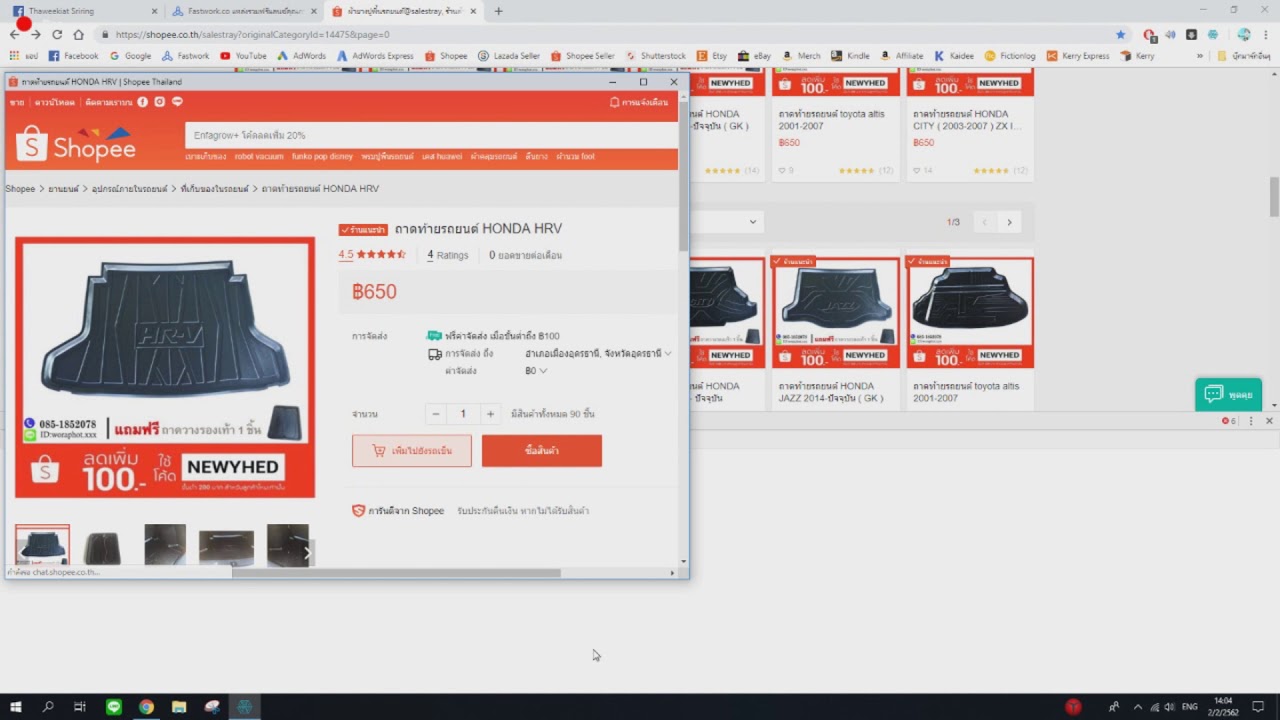Select the third product thumbnail image
The width and height of the screenshot is (1280, 720).
coord(165,547)
